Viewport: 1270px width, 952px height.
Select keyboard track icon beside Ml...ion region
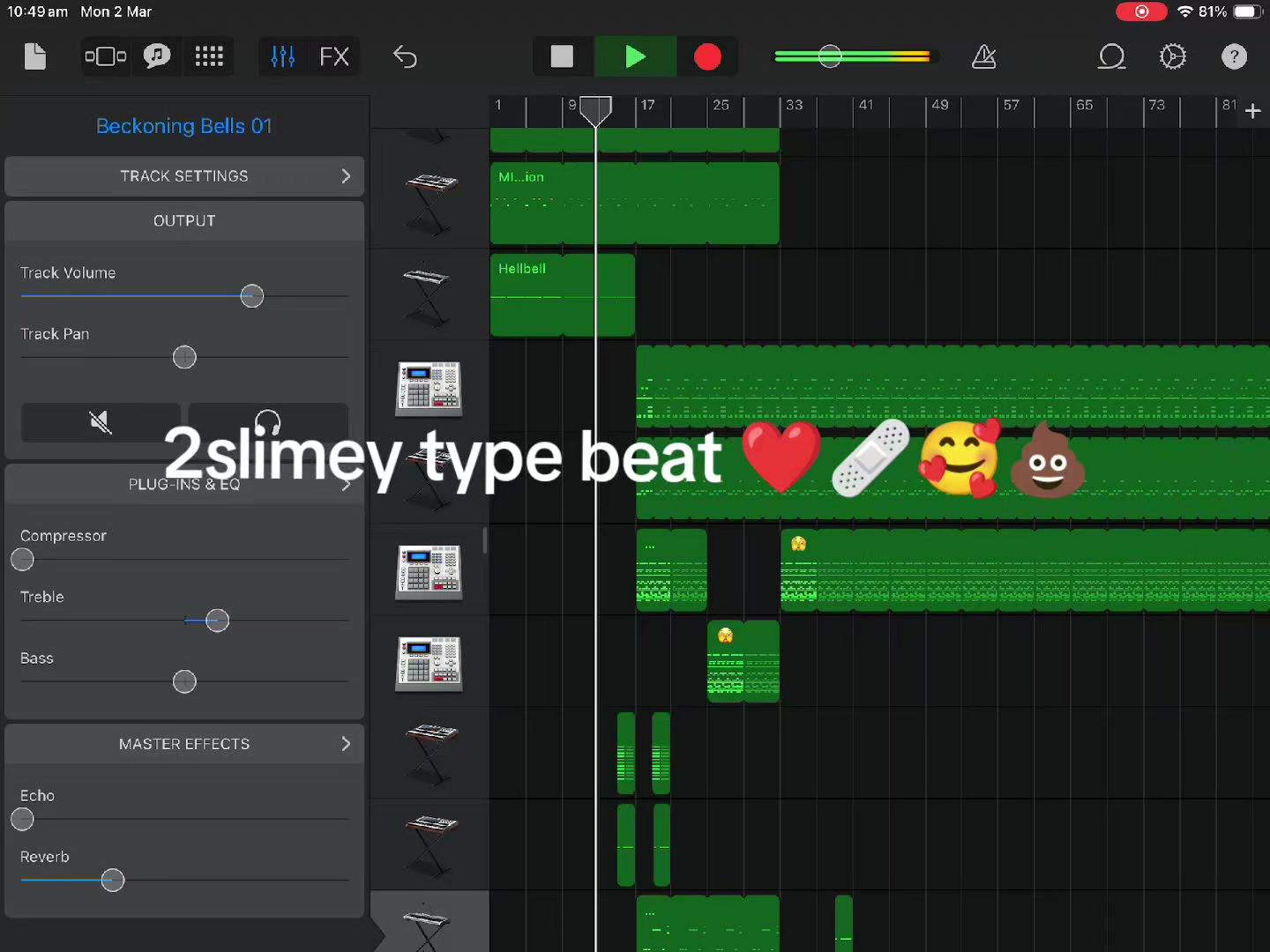pyautogui.click(x=430, y=203)
